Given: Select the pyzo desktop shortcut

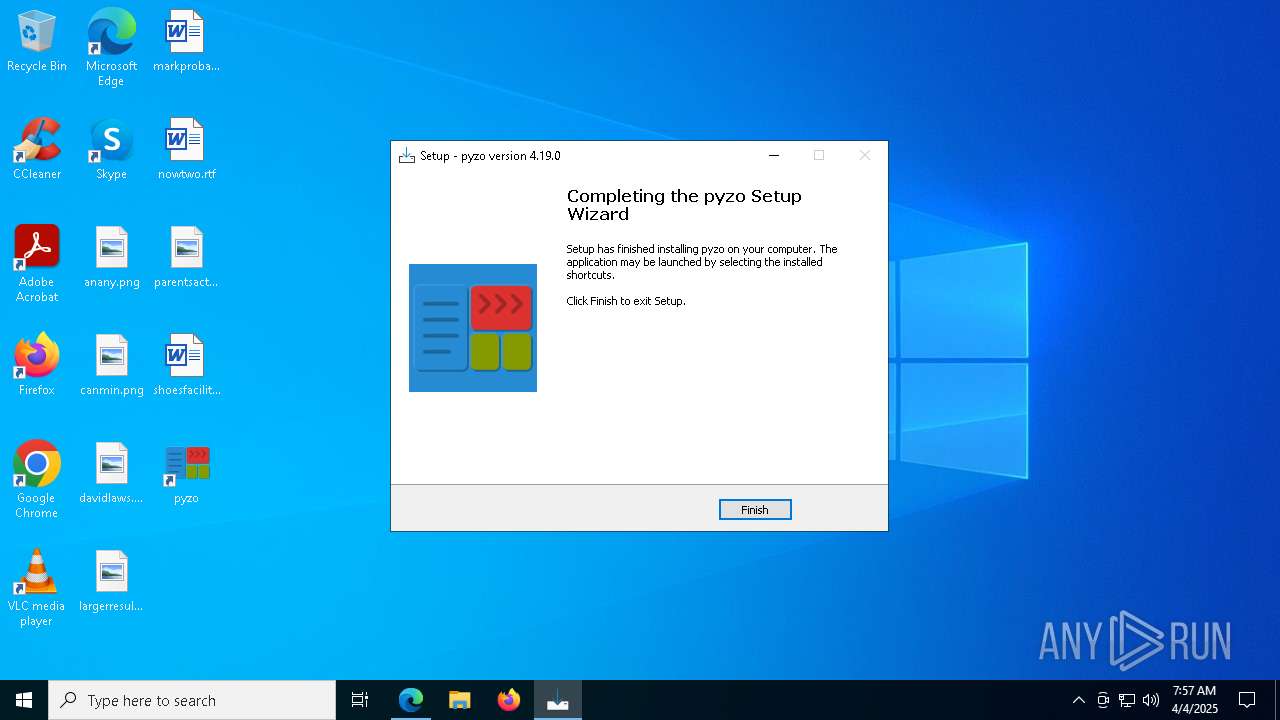Looking at the screenshot, I should click(x=186, y=473).
